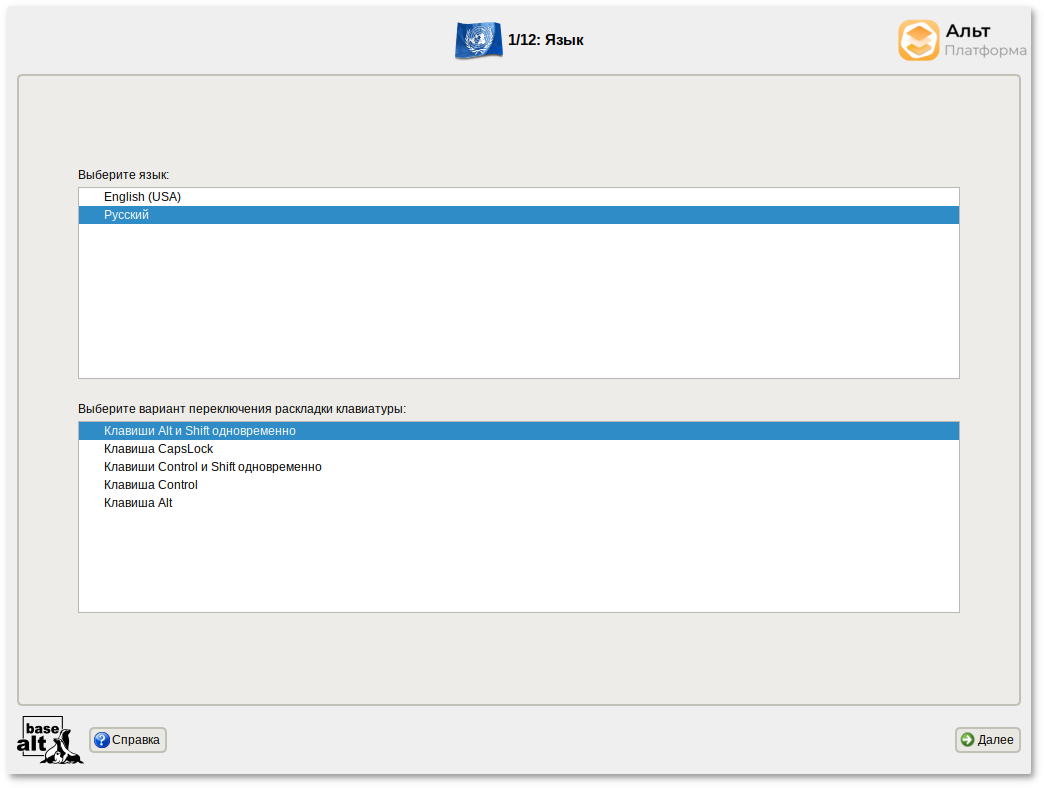Select Русский in the language list
This screenshot has height=788, width=1044.
126,215
